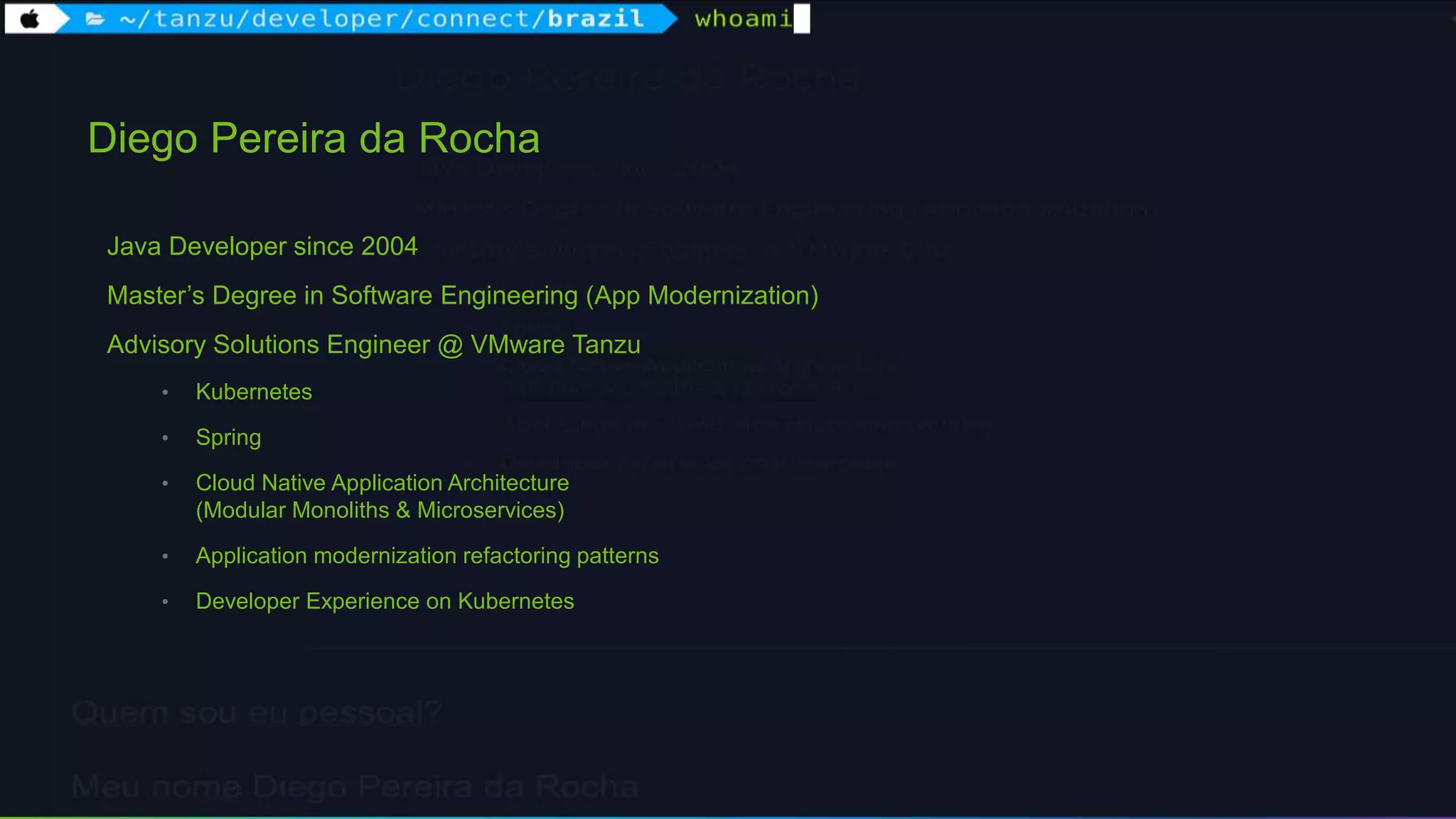1456x819 pixels.
Task: Click the Master's Degree in Software Engineering line
Action: pyautogui.click(x=462, y=296)
